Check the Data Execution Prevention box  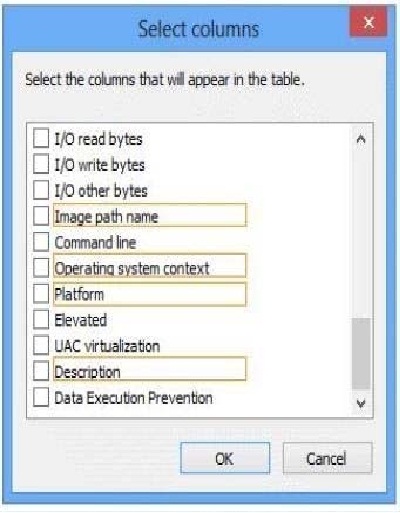pos(41,397)
